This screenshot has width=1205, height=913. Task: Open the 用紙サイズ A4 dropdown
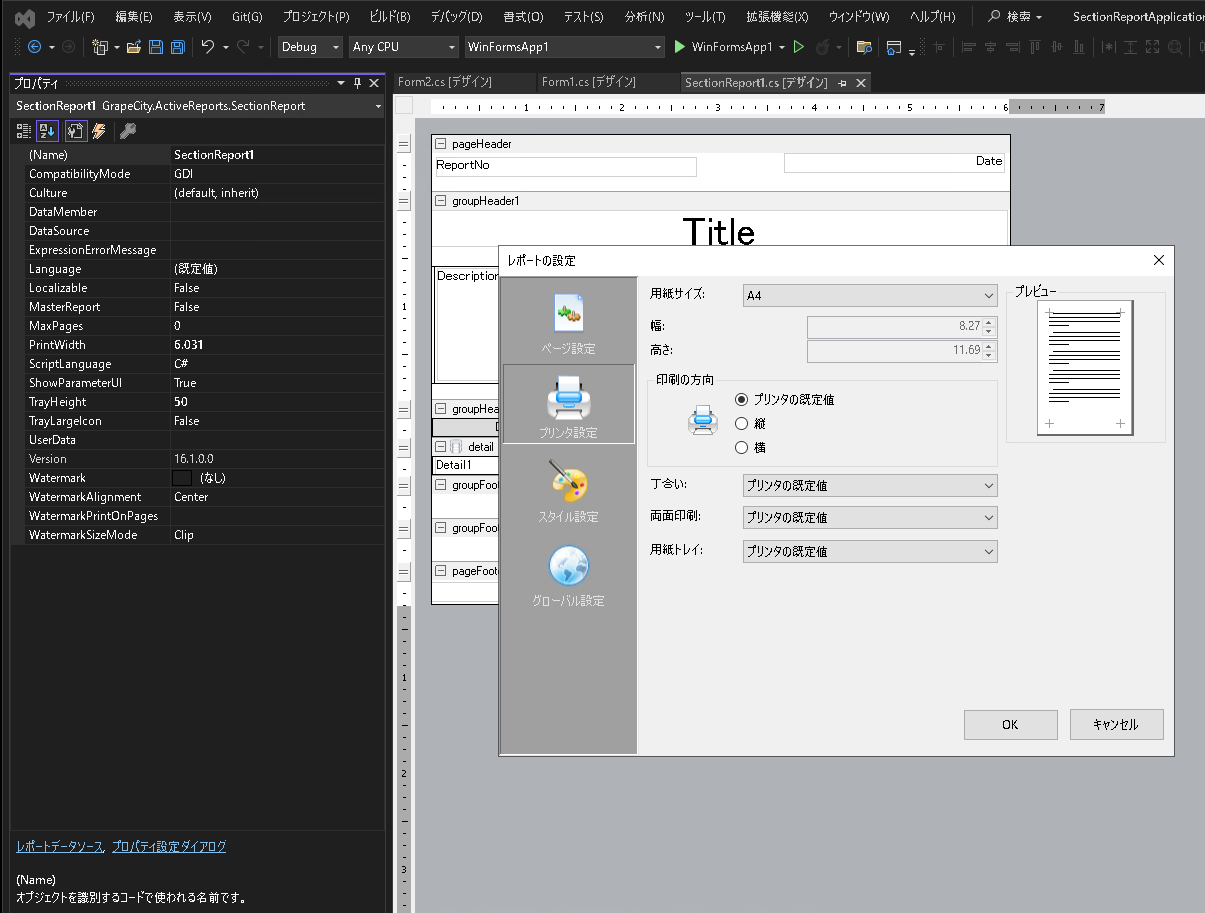870,295
